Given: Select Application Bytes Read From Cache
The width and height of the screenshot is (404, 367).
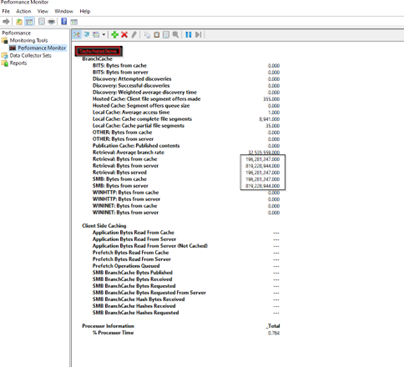Looking at the screenshot, I should tap(133, 232).
